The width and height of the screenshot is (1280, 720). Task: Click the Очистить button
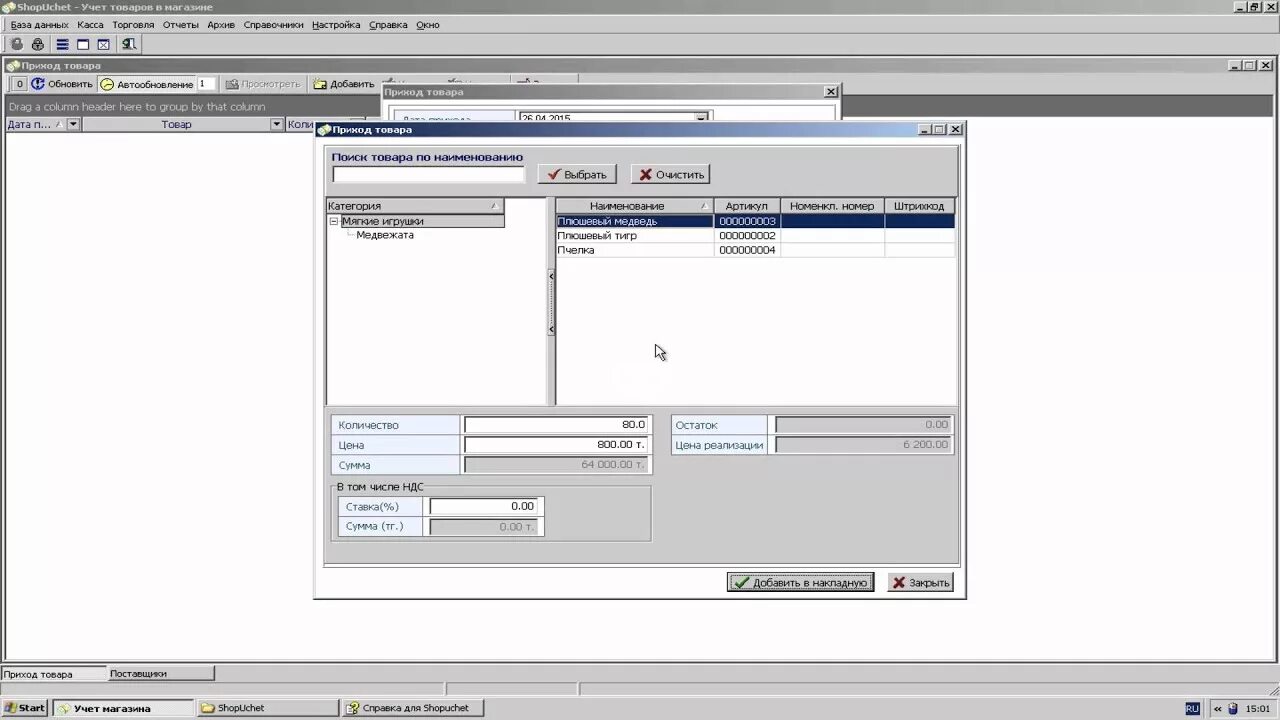click(670, 174)
